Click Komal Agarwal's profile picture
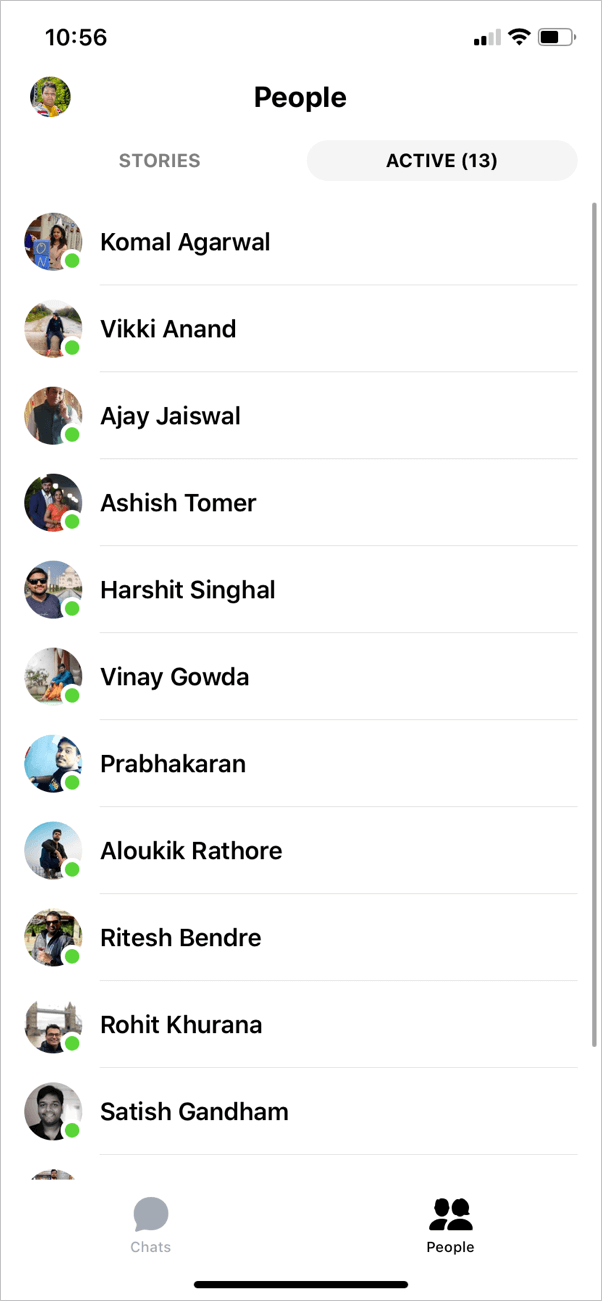Viewport: 602px width, 1301px height. click(x=52, y=241)
